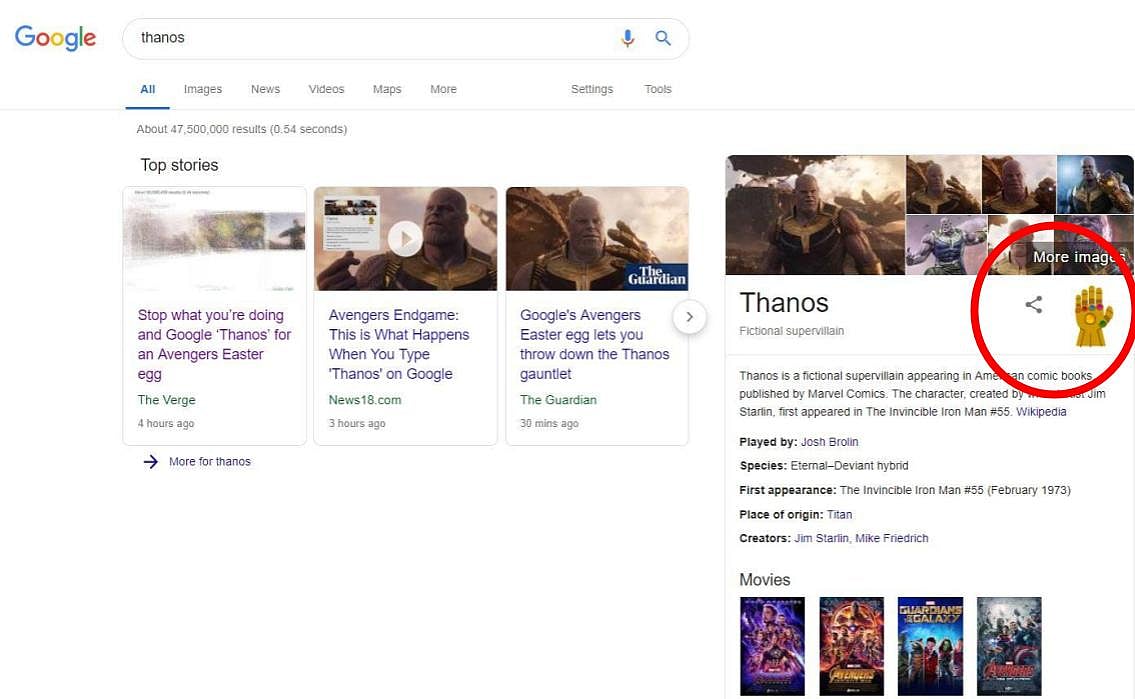Click the share icon in the Thanos panel

coord(1033,306)
